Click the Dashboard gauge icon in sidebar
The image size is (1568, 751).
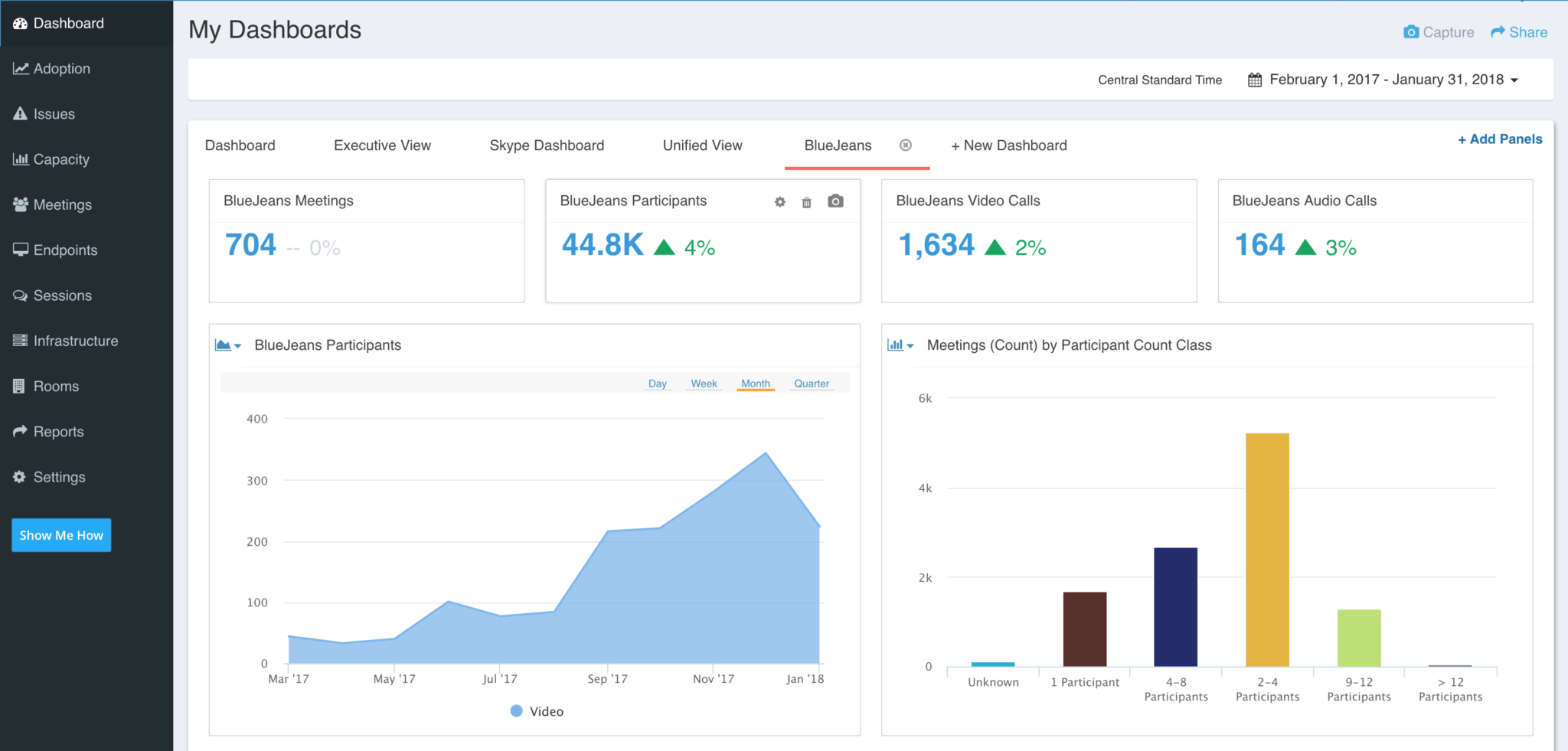coord(20,24)
